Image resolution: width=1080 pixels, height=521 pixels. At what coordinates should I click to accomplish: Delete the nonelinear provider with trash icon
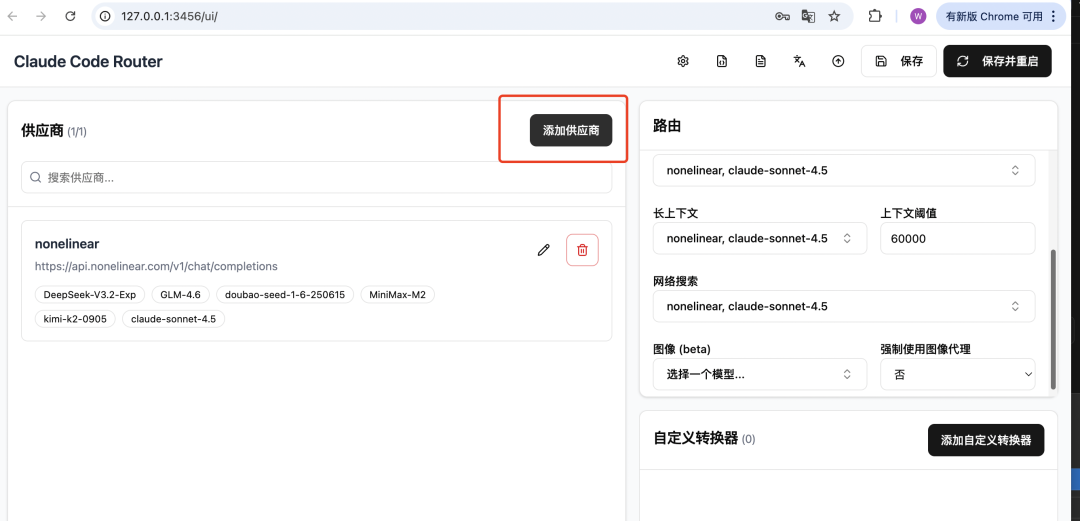pyautogui.click(x=582, y=250)
